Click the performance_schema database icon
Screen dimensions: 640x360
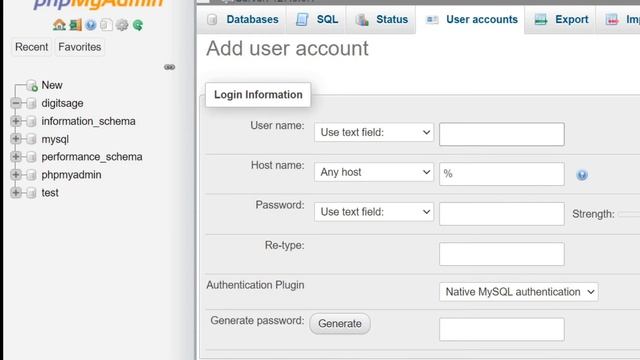click(31, 157)
